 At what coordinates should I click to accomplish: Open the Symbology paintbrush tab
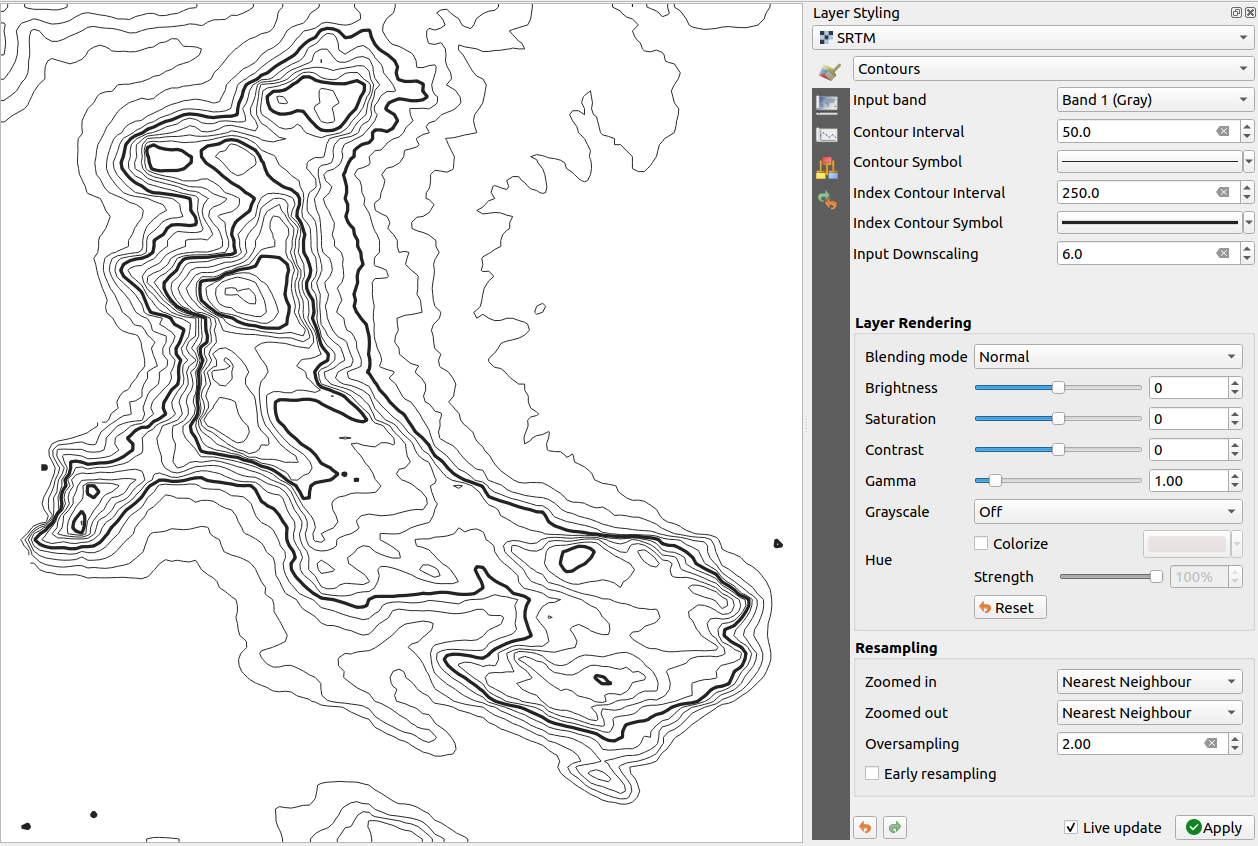[x=828, y=71]
